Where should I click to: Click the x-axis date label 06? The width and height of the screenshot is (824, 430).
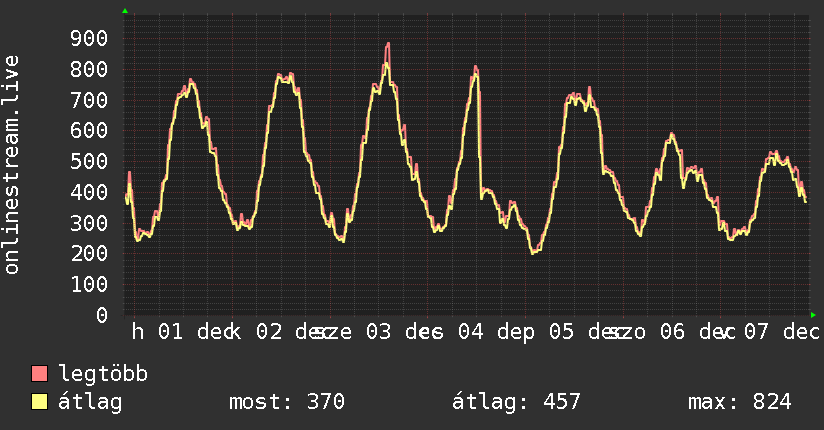673,332
